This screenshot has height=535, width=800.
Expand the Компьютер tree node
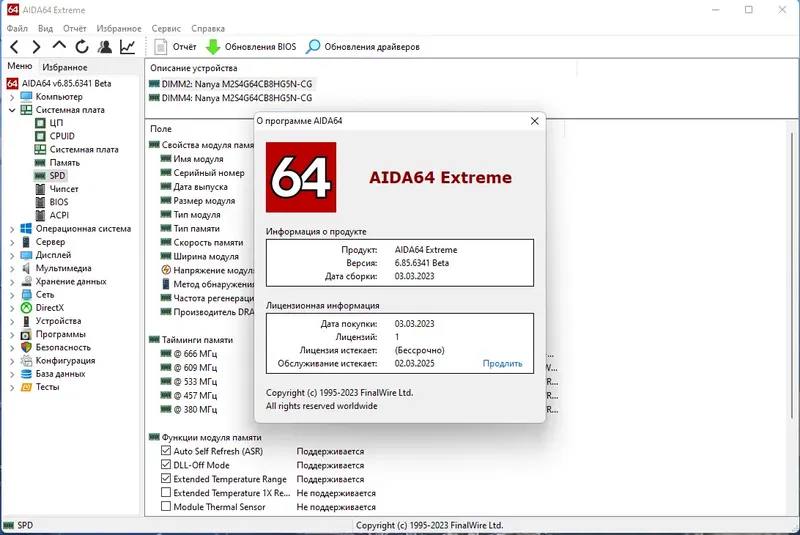pyautogui.click(x=12, y=97)
